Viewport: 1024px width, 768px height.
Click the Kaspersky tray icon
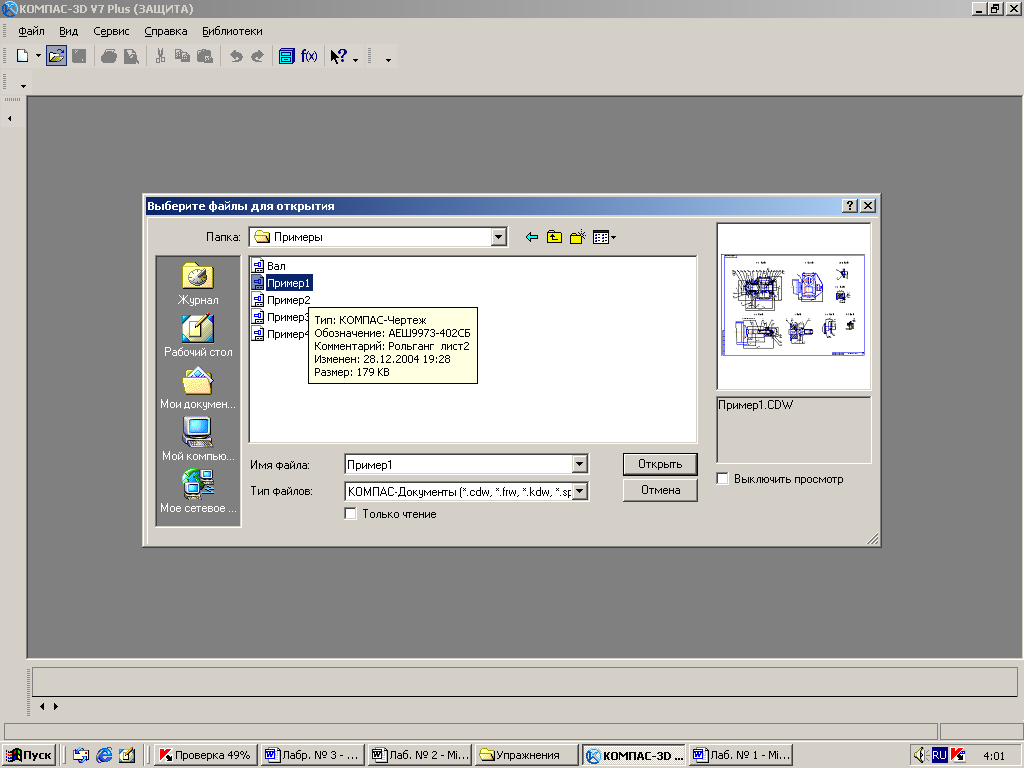point(958,755)
